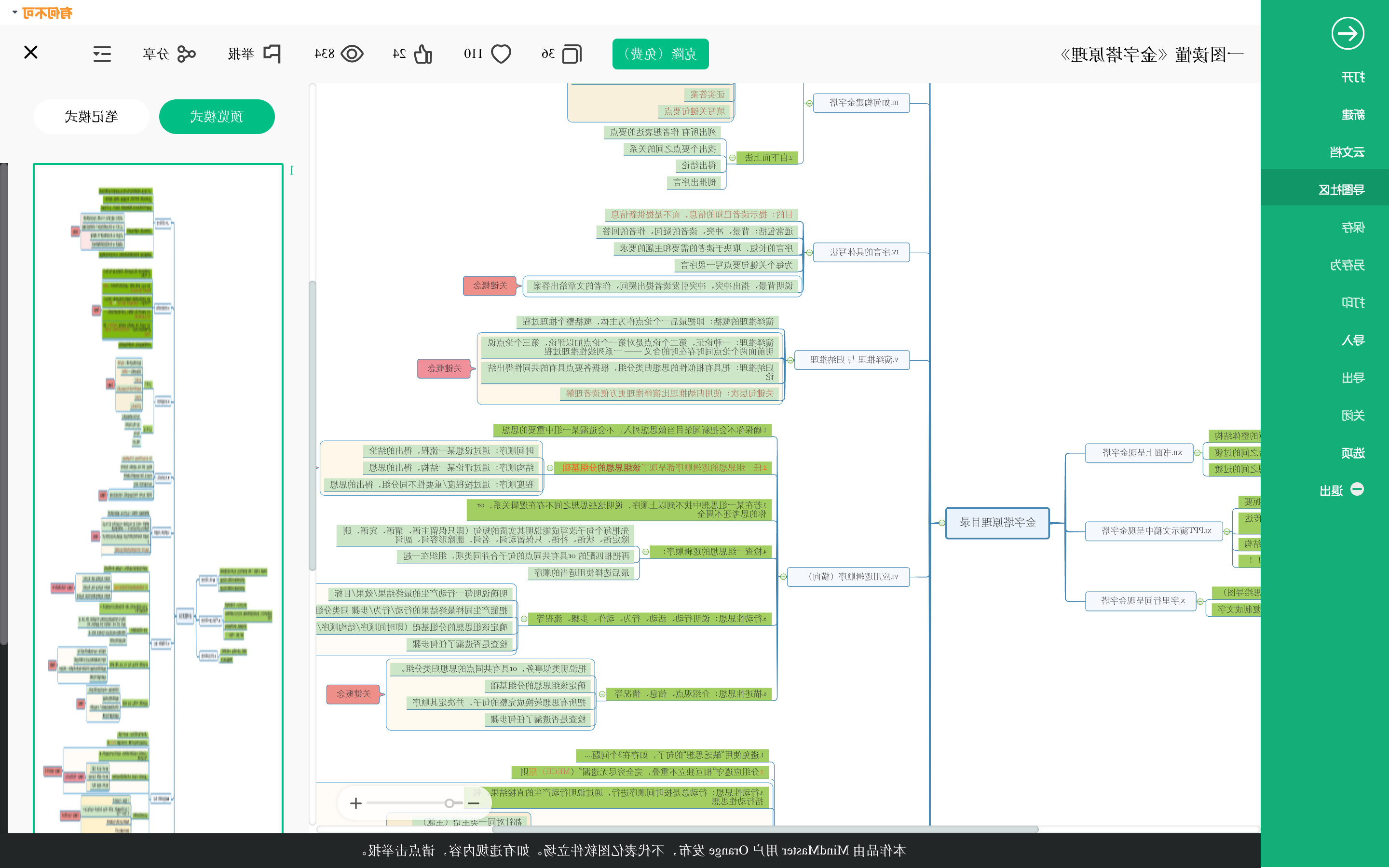Click the mind map overview thumbnail
The width and height of the screenshot is (1389, 868).
click(158, 498)
